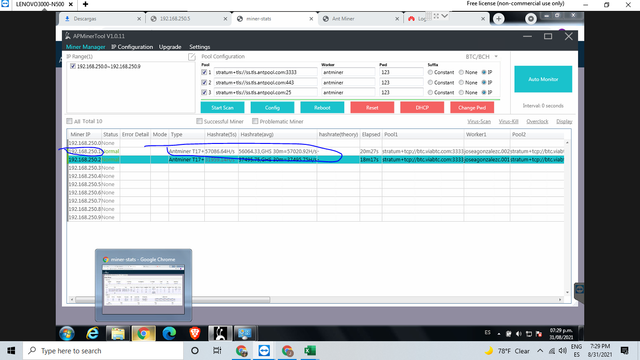The height and width of the screenshot is (360, 640).
Task: Click the TeamViewer fullscreen toolbar icon
Action: pos(436,16)
